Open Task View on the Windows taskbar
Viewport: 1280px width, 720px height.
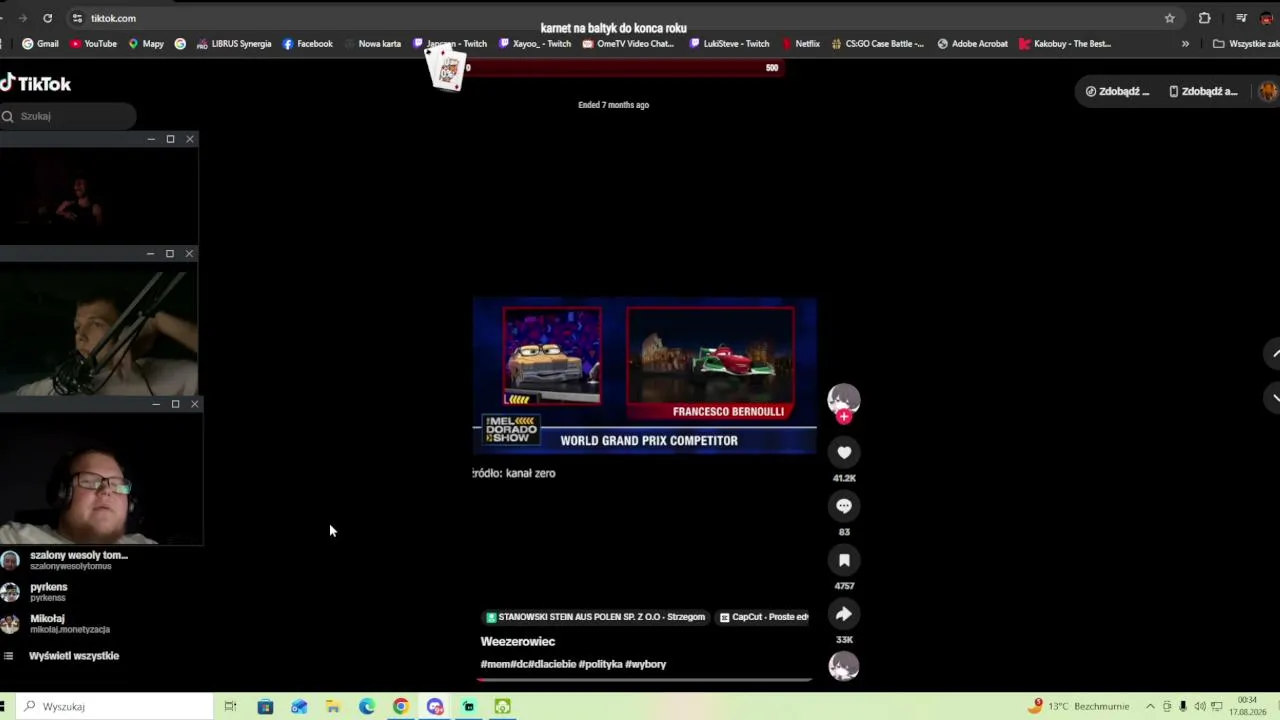click(230, 707)
